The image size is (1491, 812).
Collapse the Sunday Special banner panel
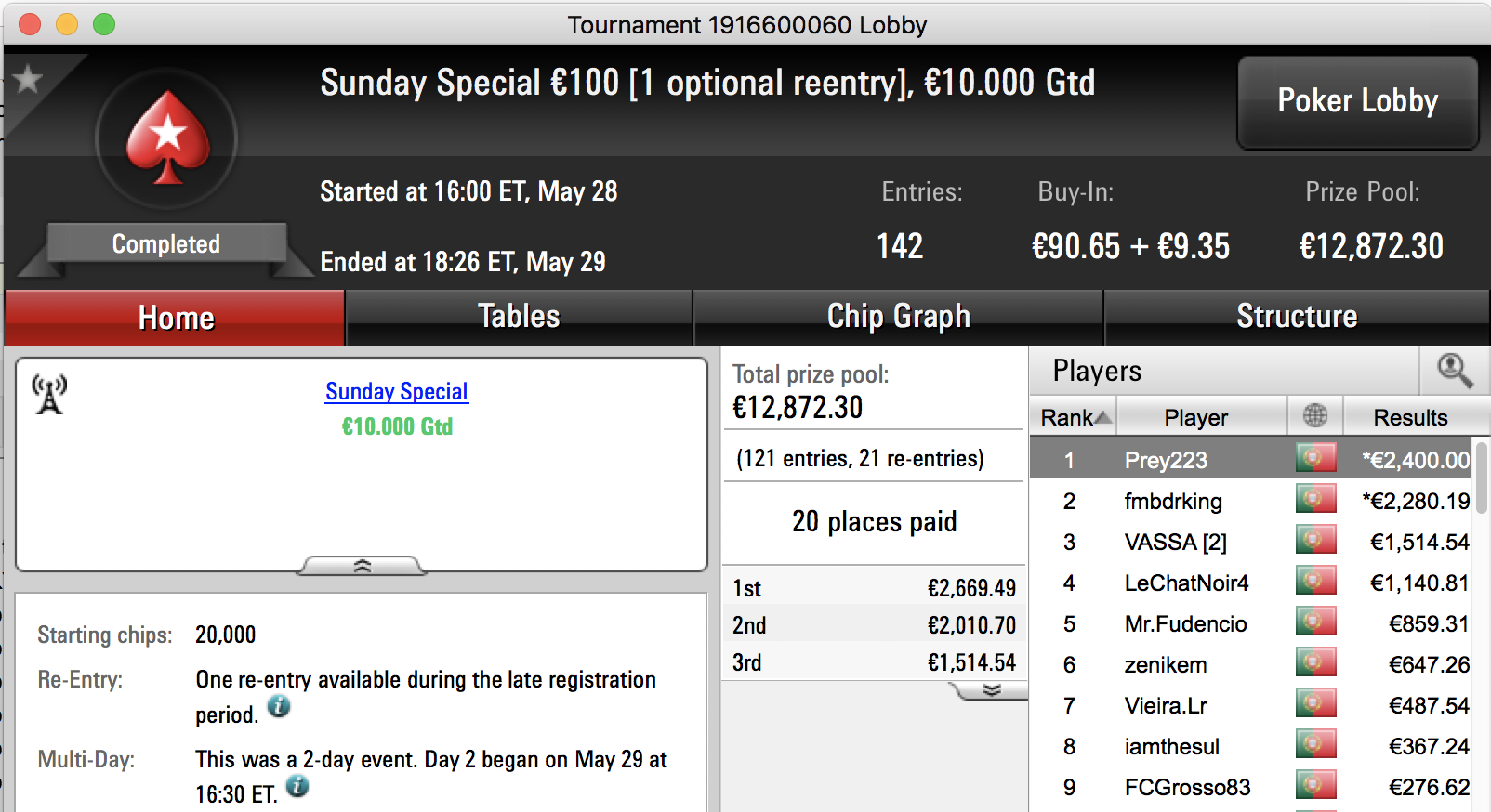pyautogui.click(x=363, y=566)
